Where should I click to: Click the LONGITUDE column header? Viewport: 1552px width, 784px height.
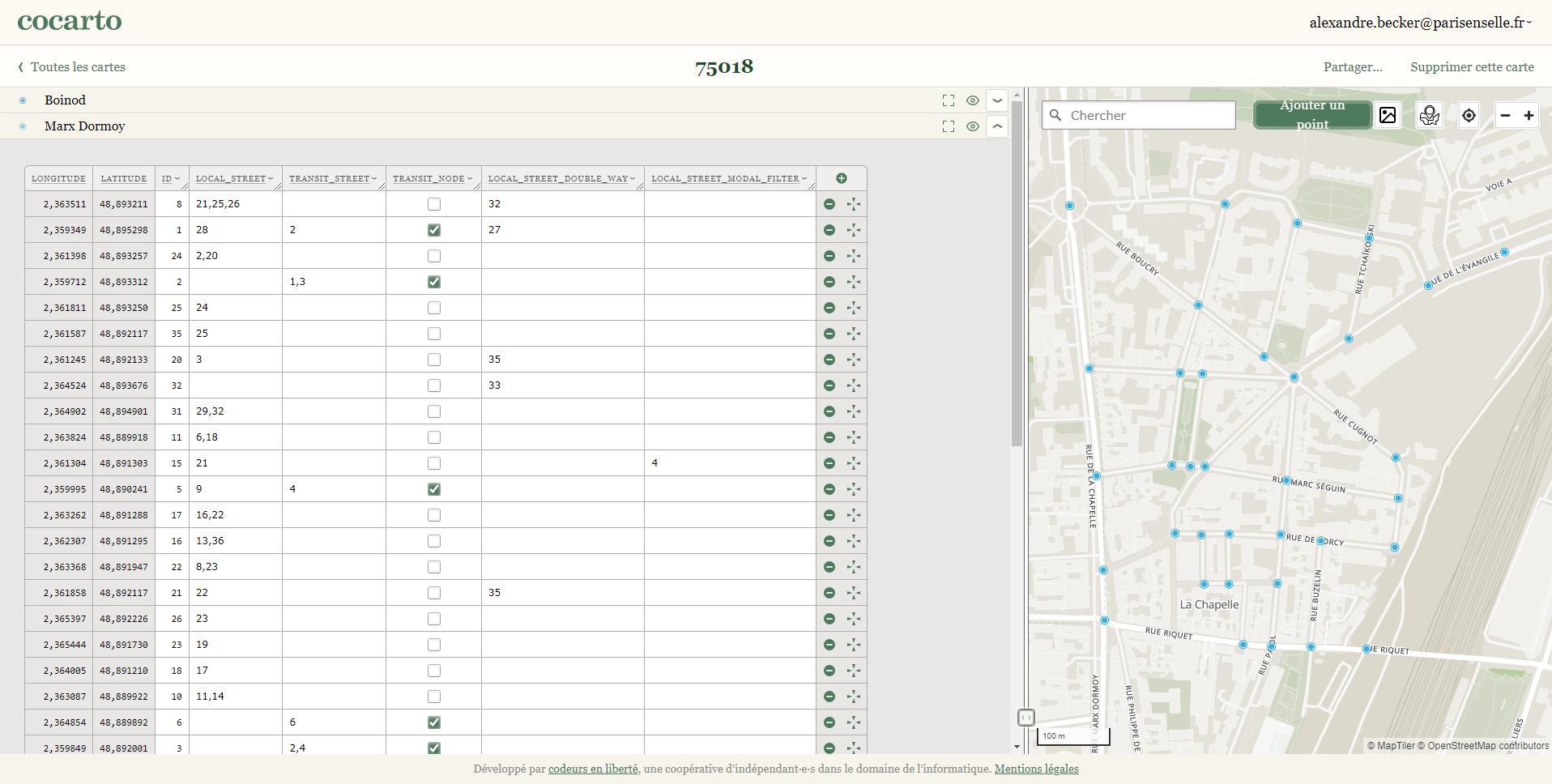tap(58, 178)
